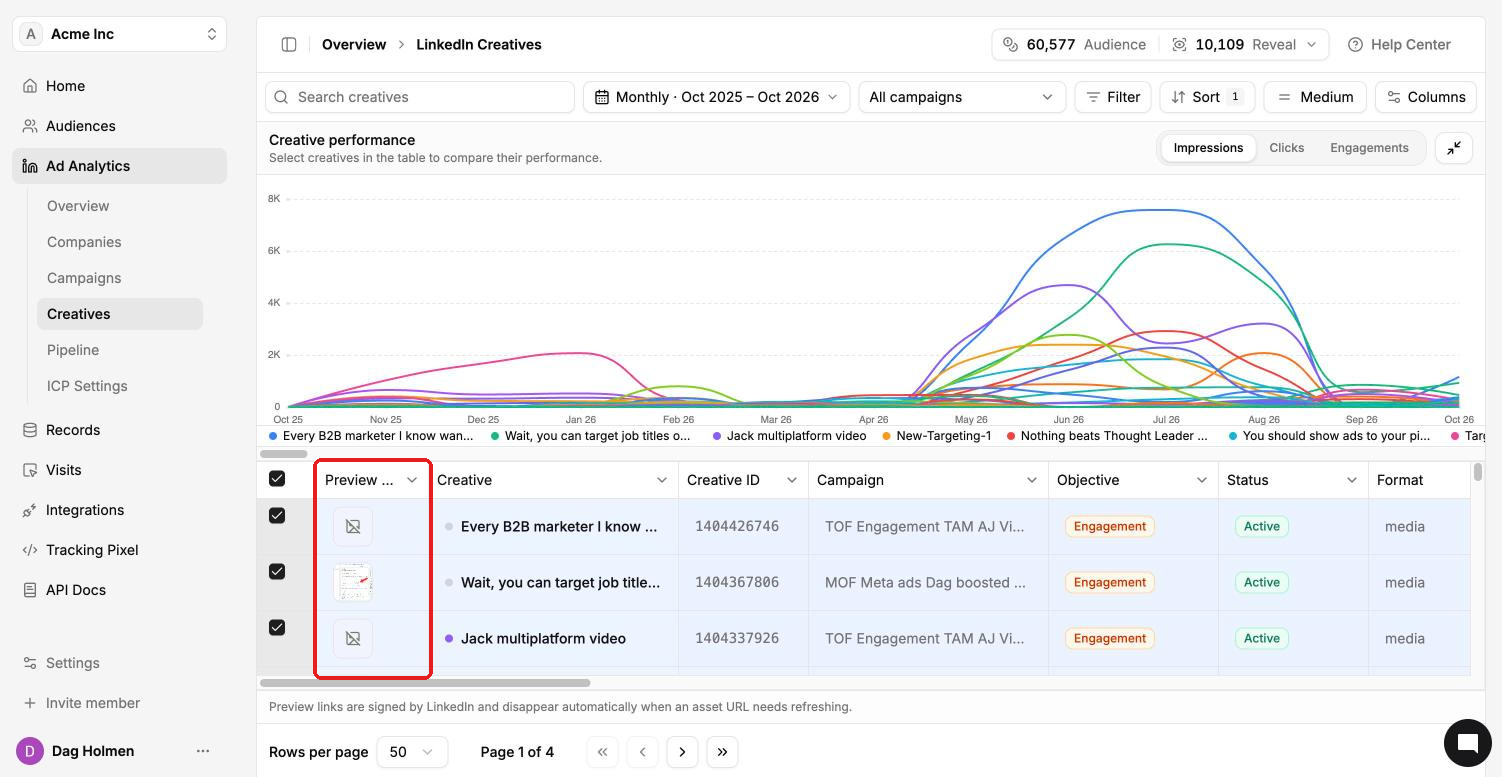Screen dimensions: 1502x777
Task: Click Invite member
Action: 119,703
